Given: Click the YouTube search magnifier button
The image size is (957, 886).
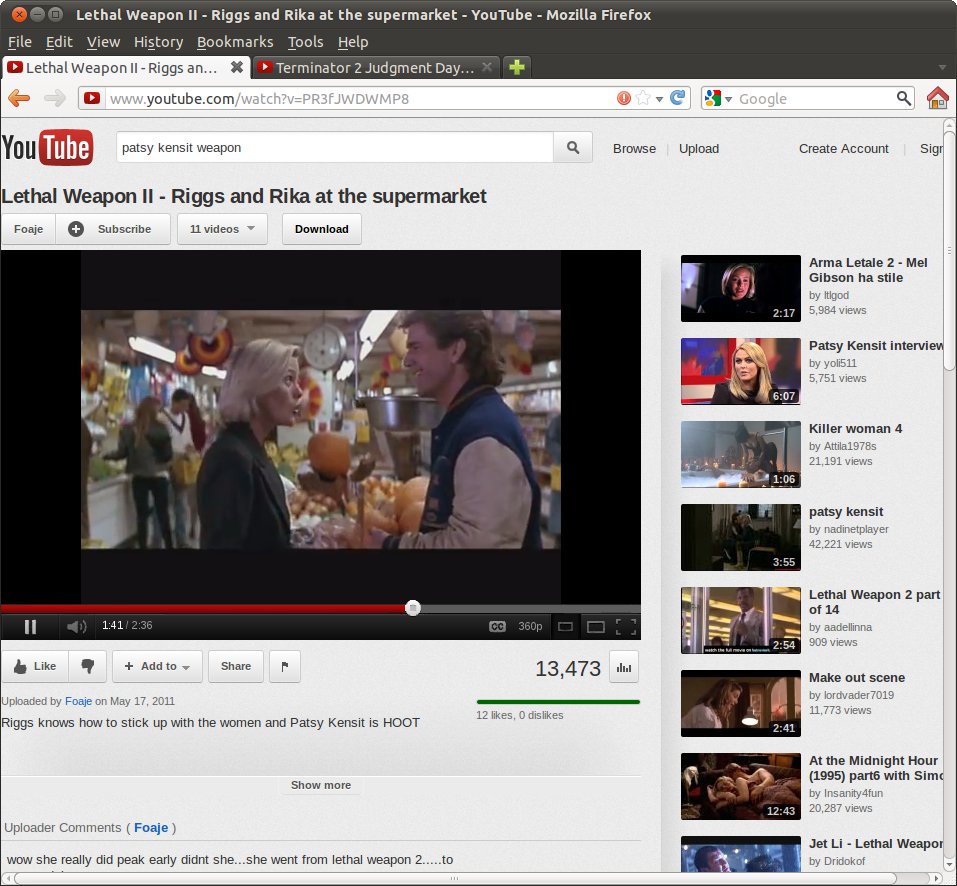Looking at the screenshot, I should pyautogui.click(x=572, y=147).
